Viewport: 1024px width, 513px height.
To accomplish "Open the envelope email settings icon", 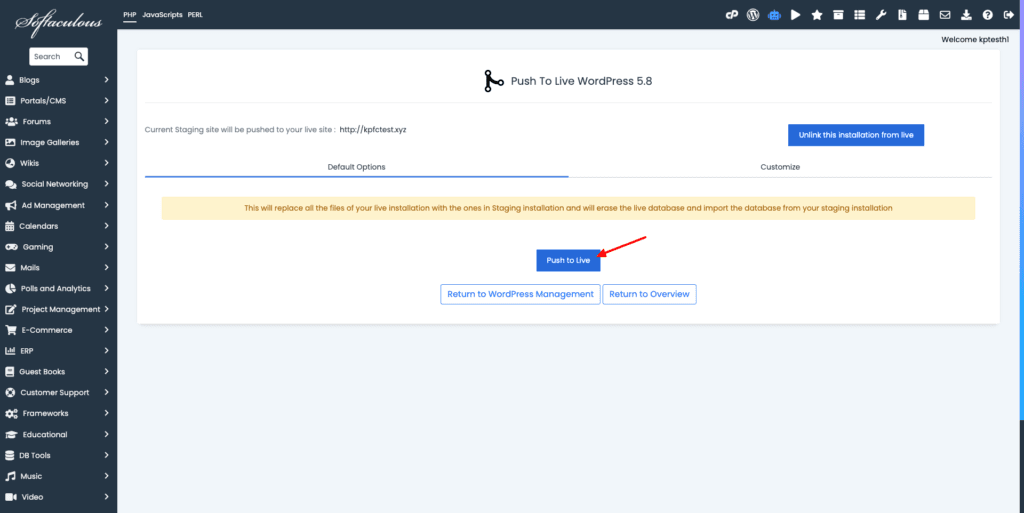I will [945, 15].
